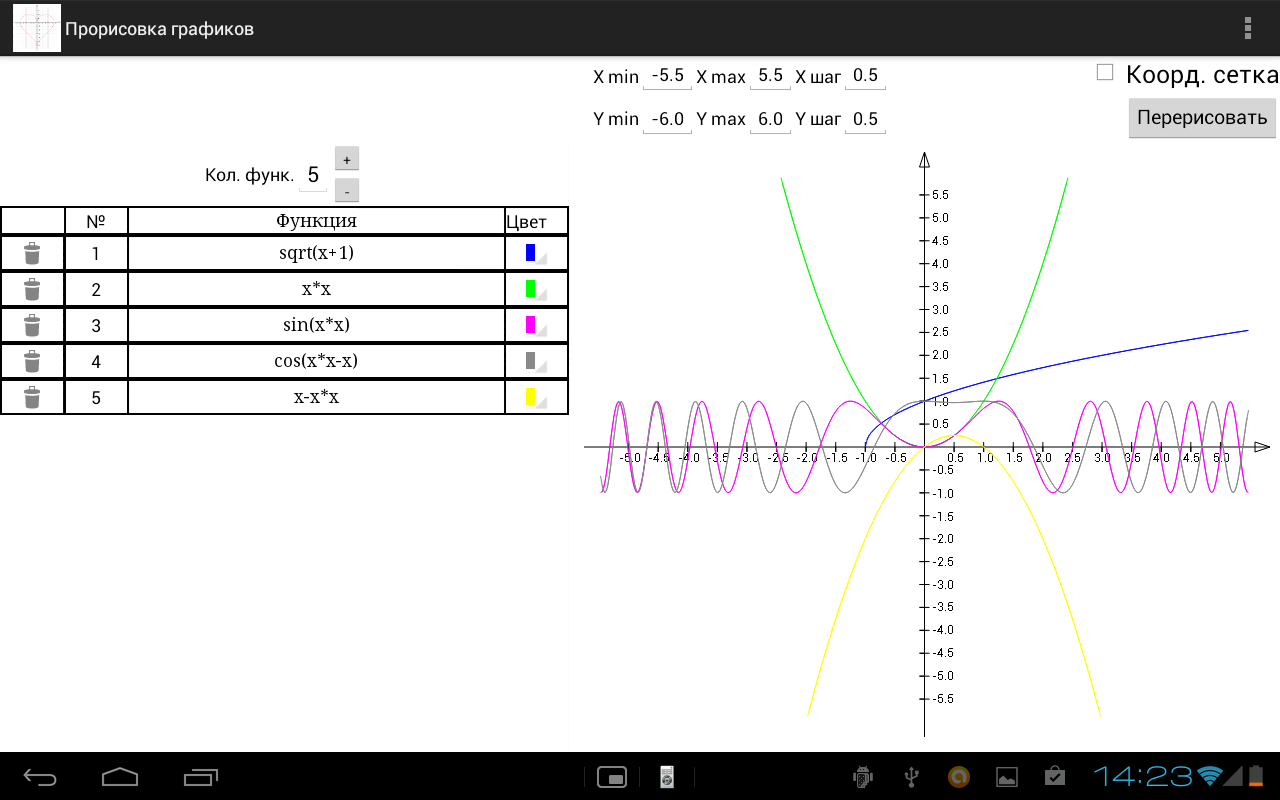The image size is (1280, 800).
Task: Enable the Коорд. сетка checkbox
Action: (x=1105, y=72)
